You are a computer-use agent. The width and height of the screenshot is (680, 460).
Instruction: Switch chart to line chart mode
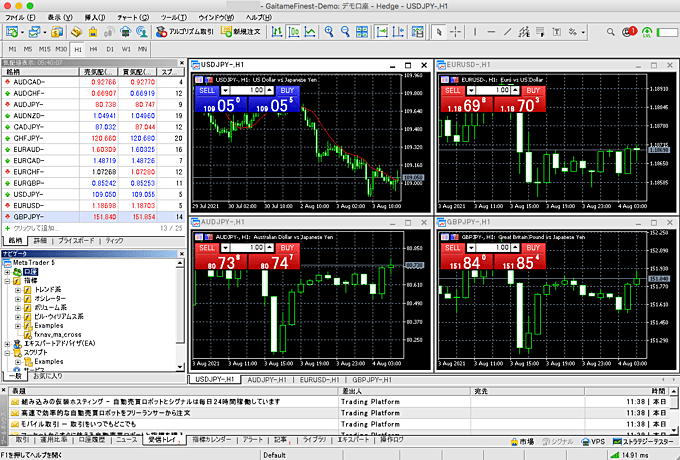coord(310,32)
